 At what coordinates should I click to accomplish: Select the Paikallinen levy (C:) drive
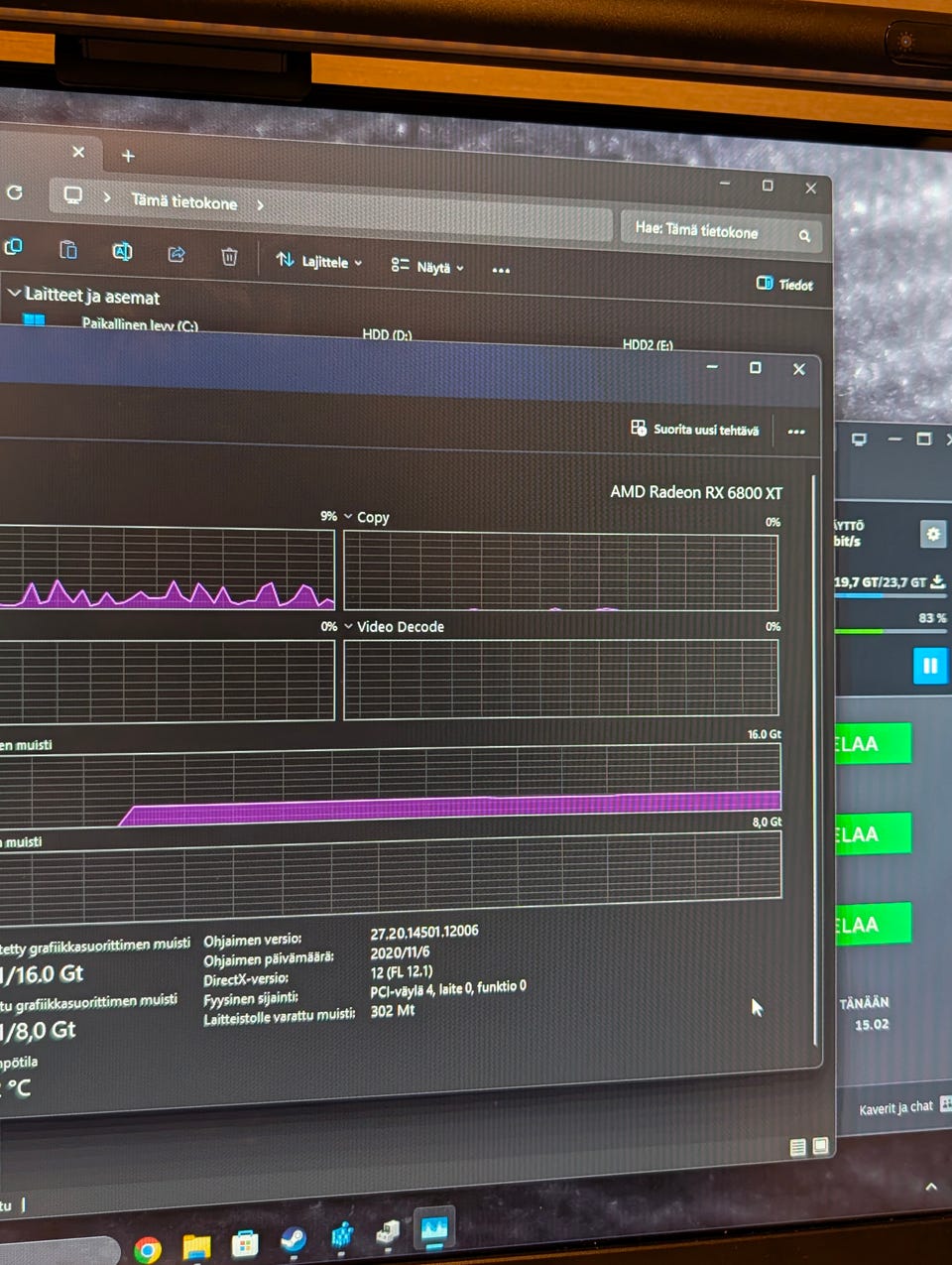tap(139, 324)
